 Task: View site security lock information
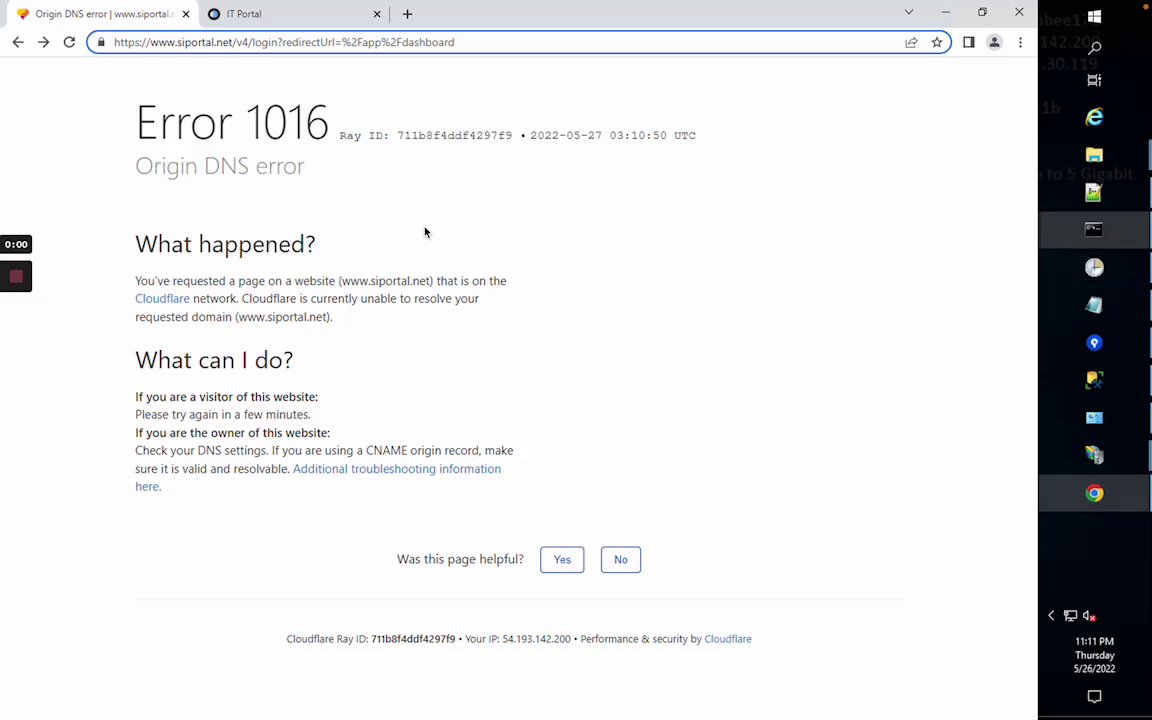coord(101,43)
